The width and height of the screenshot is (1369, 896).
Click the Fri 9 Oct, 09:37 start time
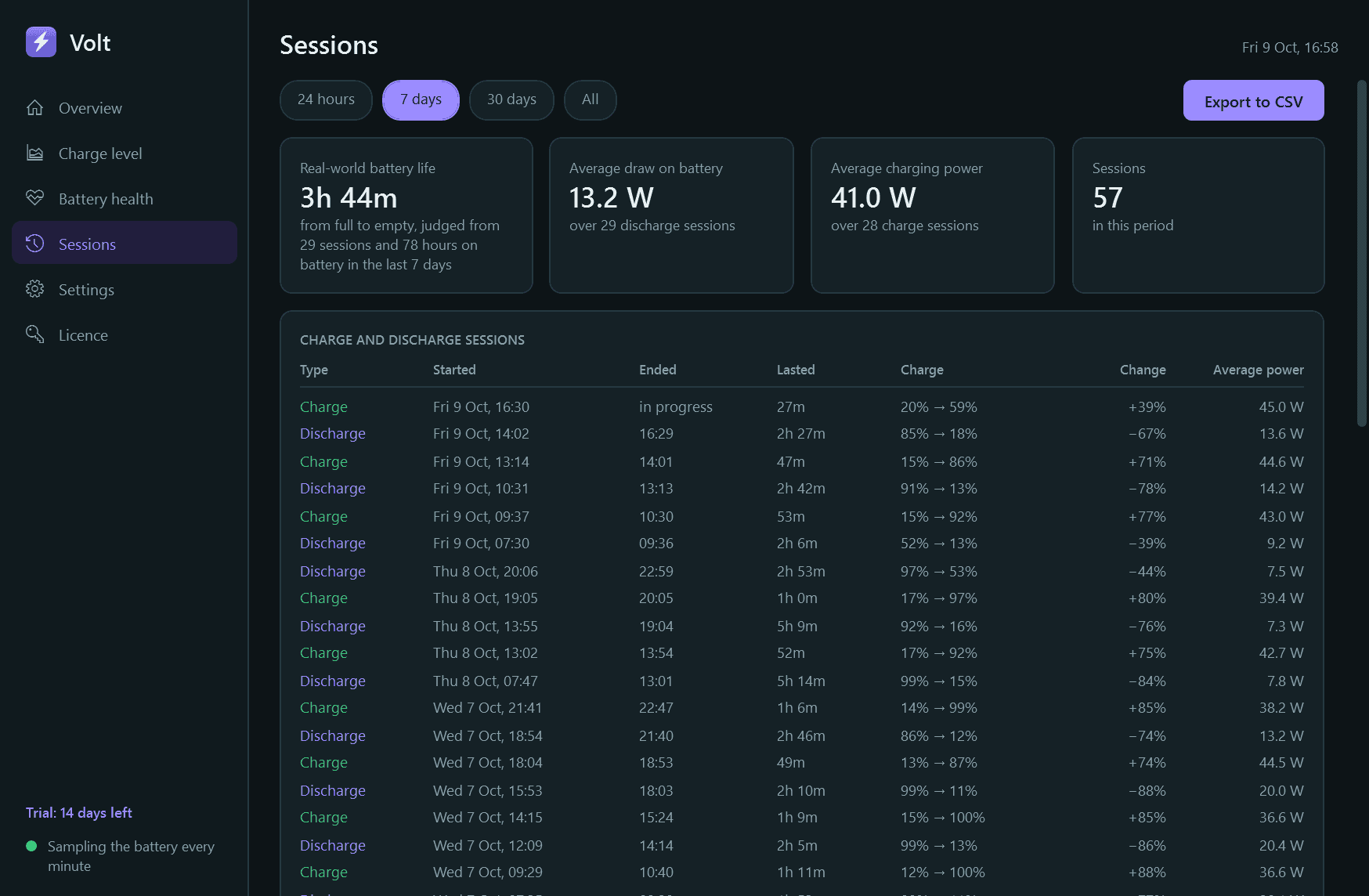[481, 517]
